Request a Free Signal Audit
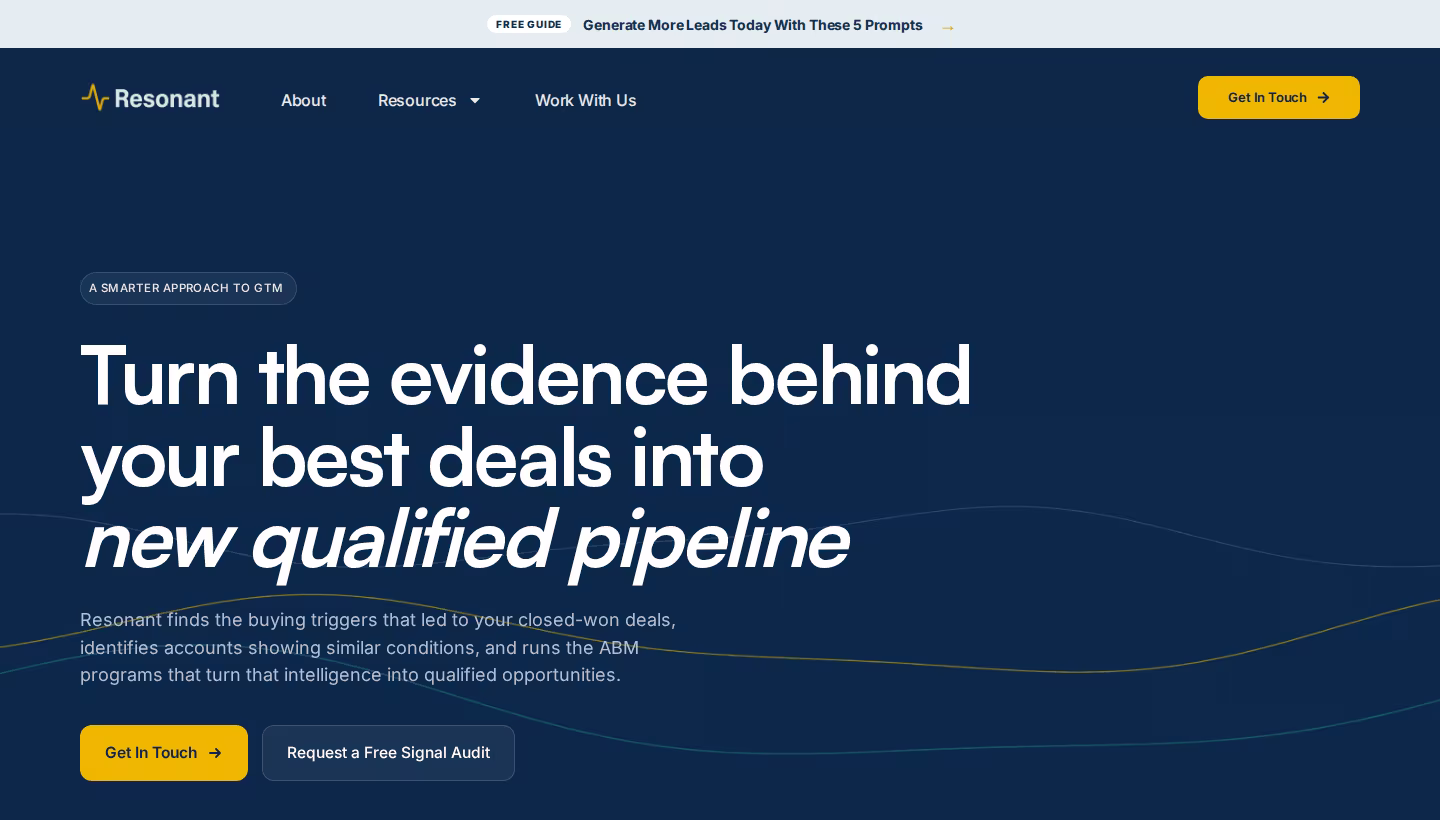Image resolution: width=1440 pixels, height=820 pixels. 388,753
